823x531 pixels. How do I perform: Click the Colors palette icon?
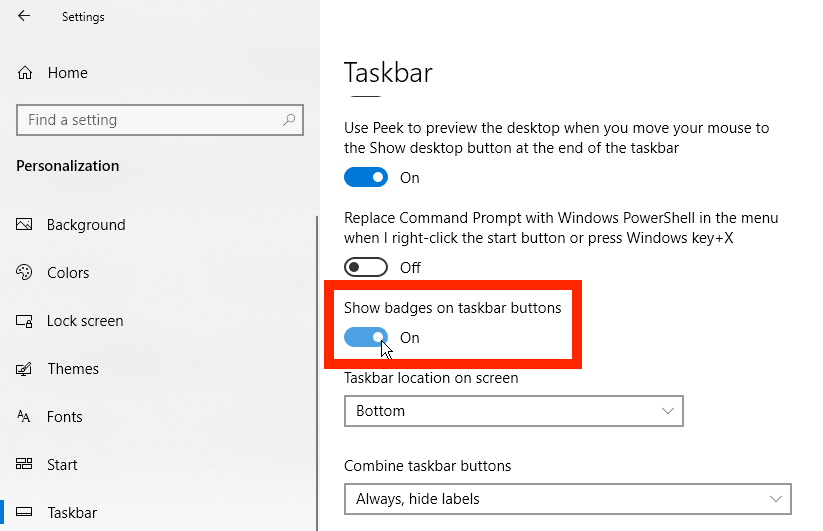24,272
